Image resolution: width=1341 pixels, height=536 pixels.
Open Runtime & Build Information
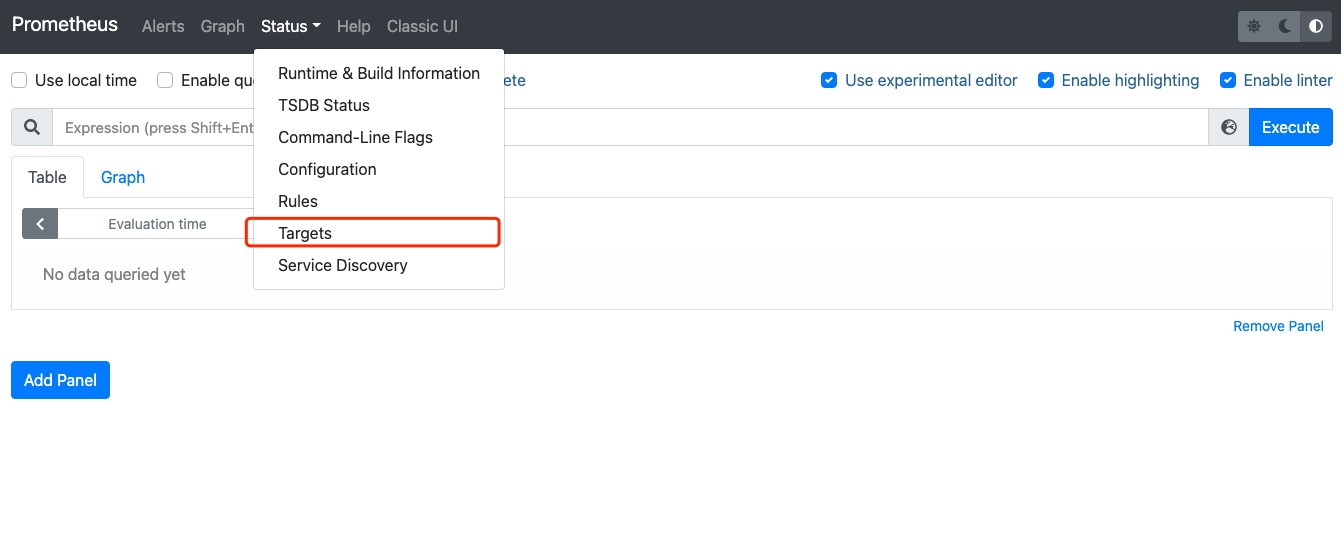[379, 73]
